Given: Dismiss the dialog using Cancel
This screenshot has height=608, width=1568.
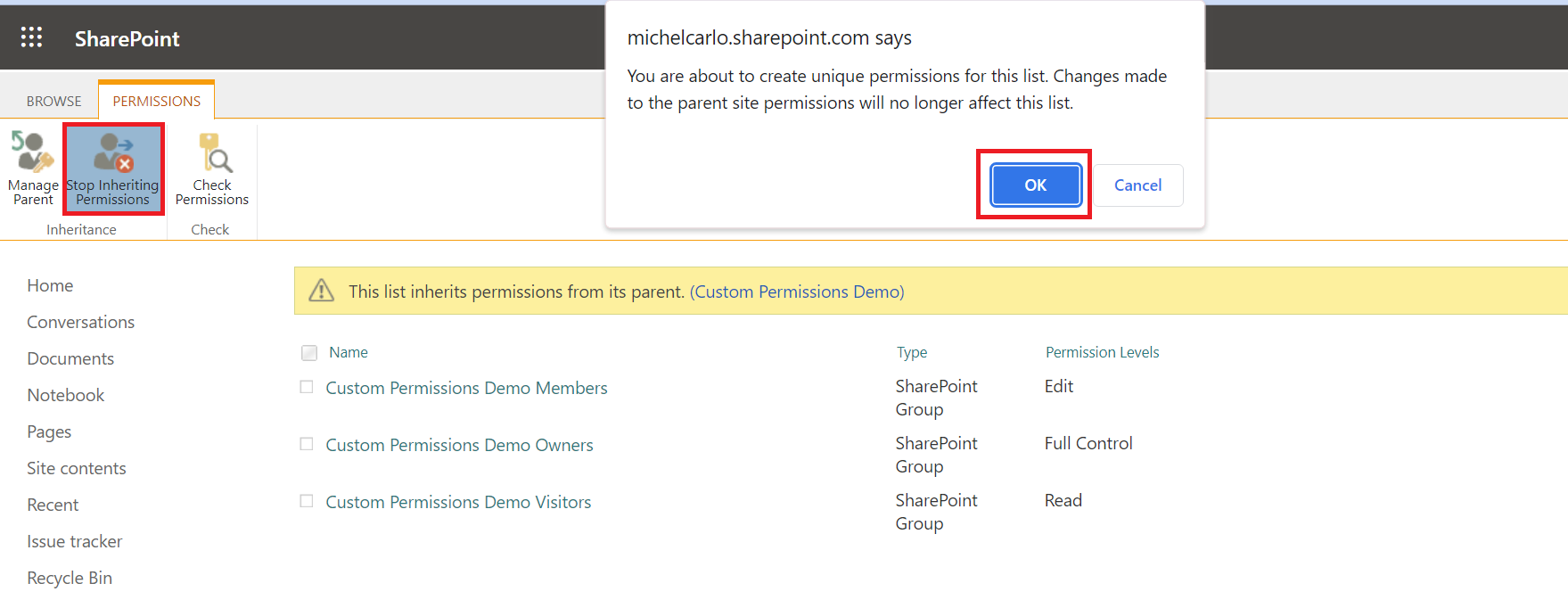Looking at the screenshot, I should tap(1137, 185).
